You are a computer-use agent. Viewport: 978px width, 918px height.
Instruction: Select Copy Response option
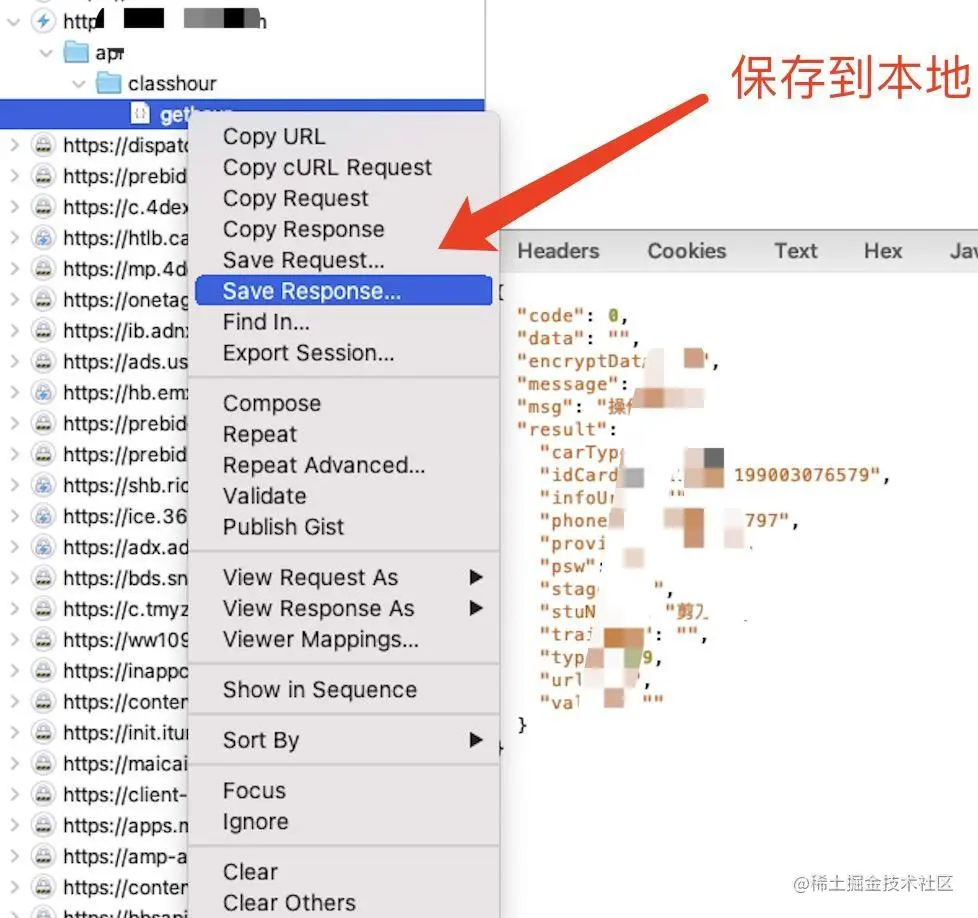tap(303, 229)
